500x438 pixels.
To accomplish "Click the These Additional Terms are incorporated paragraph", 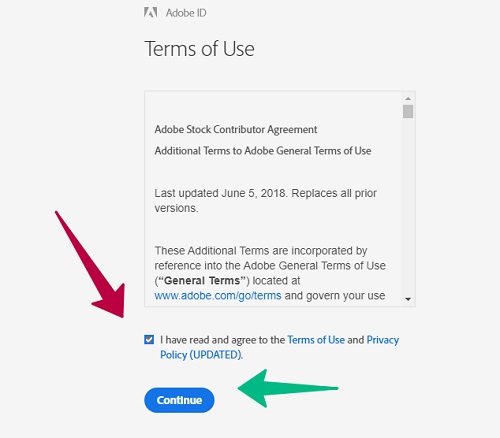I will click(270, 273).
